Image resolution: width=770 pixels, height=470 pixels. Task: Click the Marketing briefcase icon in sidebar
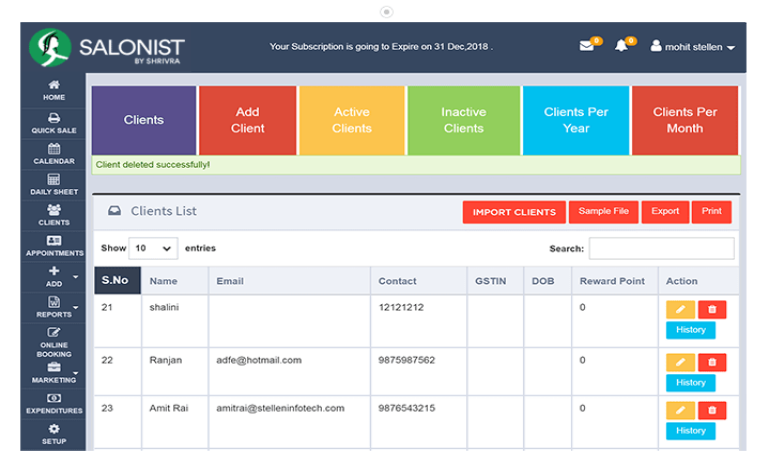[54, 367]
